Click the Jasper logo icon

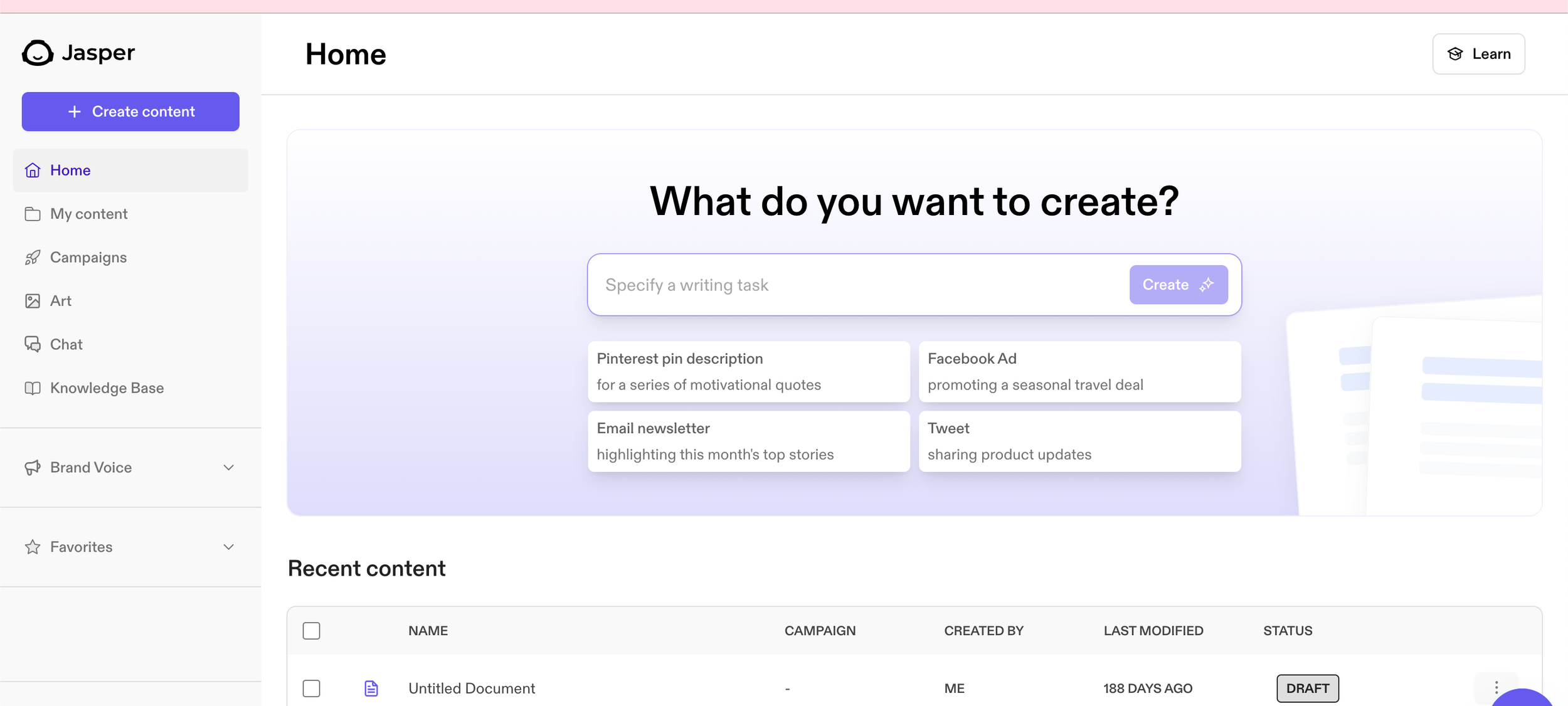pyautogui.click(x=38, y=53)
